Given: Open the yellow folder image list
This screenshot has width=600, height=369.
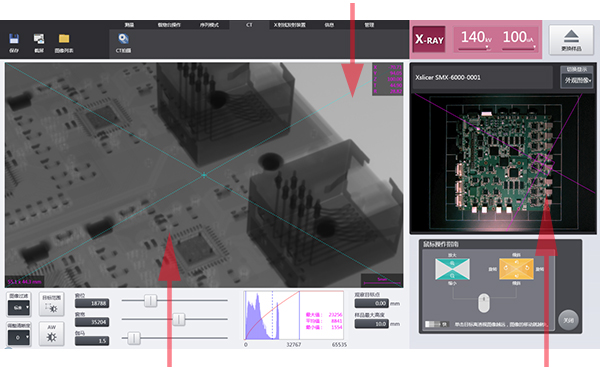Looking at the screenshot, I should (x=64, y=39).
